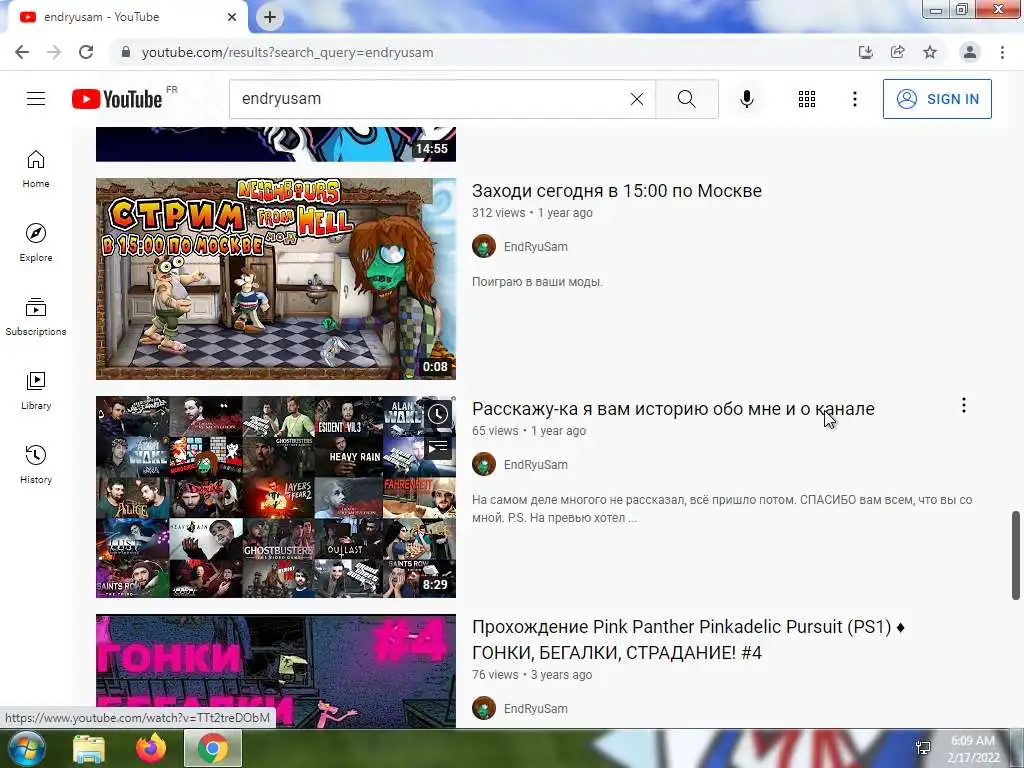Bookmark this page with the star
Image resolution: width=1024 pixels, height=768 pixels.
click(x=930, y=52)
